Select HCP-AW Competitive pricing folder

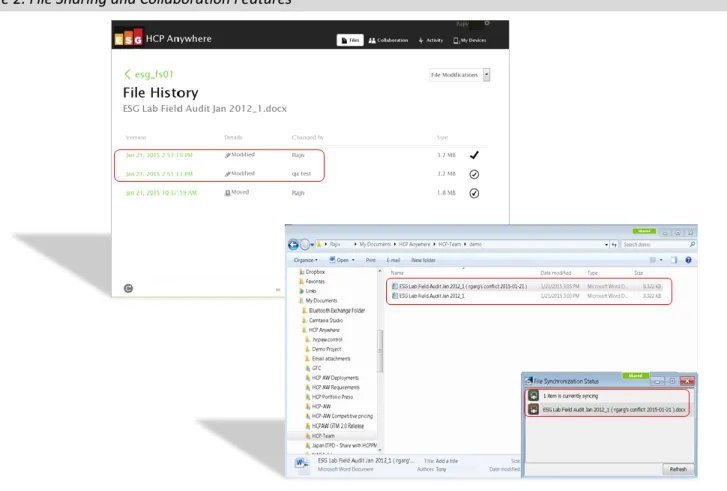coord(338,416)
